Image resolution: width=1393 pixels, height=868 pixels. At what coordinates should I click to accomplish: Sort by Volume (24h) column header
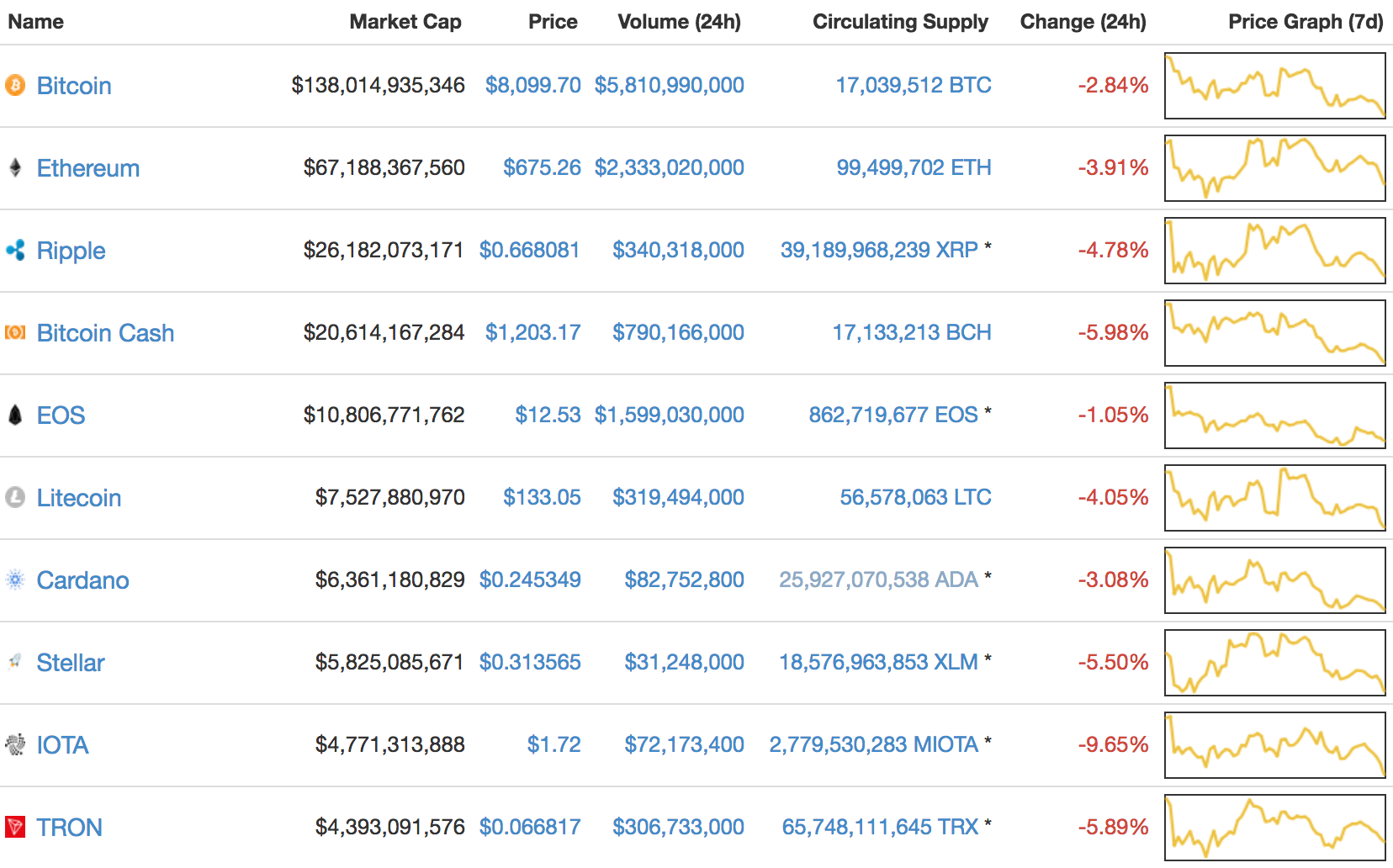tap(679, 22)
